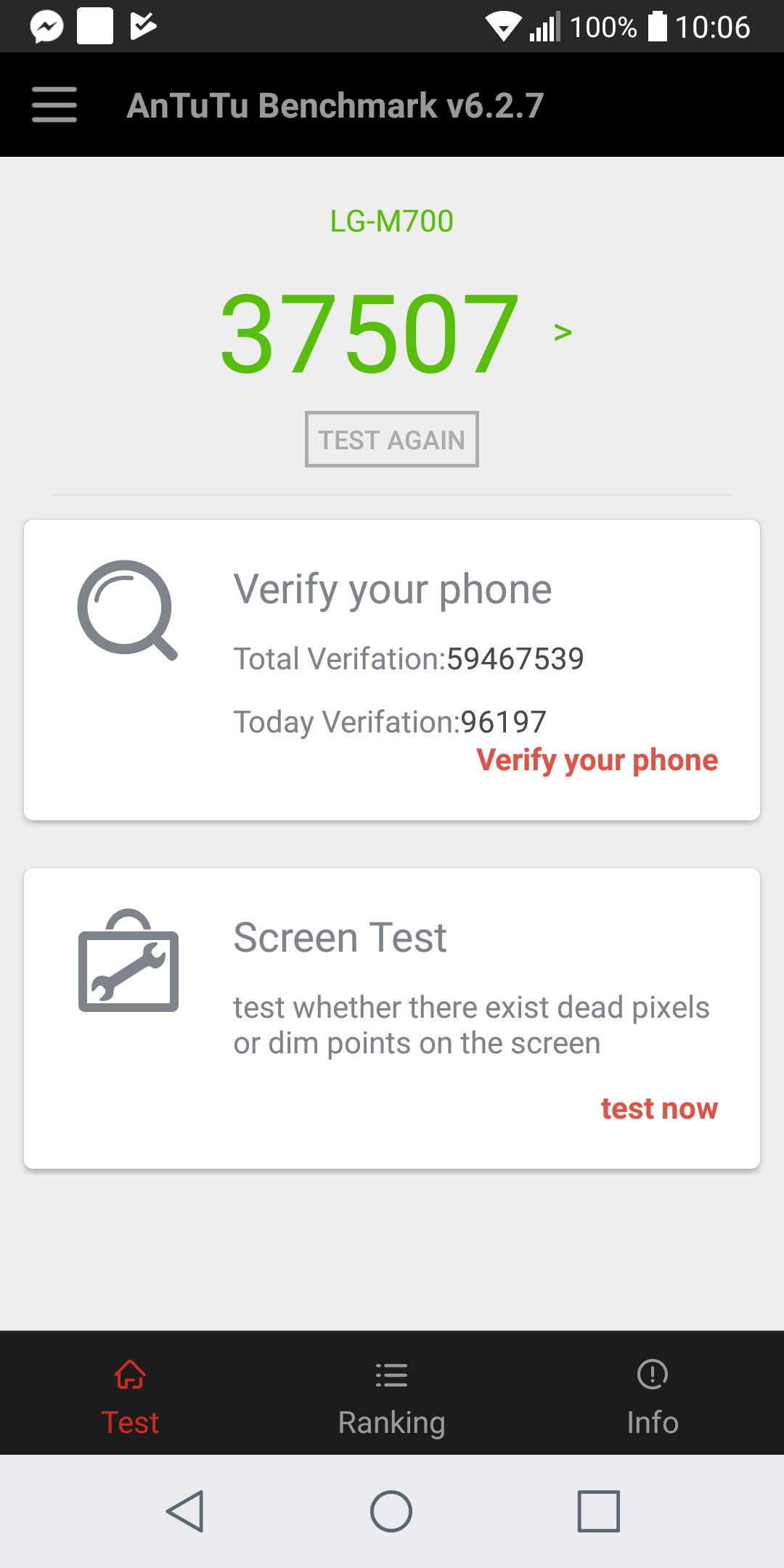Screen dimensions: 784x1568
Task: Tap the Test home icon
Action: coord(130,1373)
